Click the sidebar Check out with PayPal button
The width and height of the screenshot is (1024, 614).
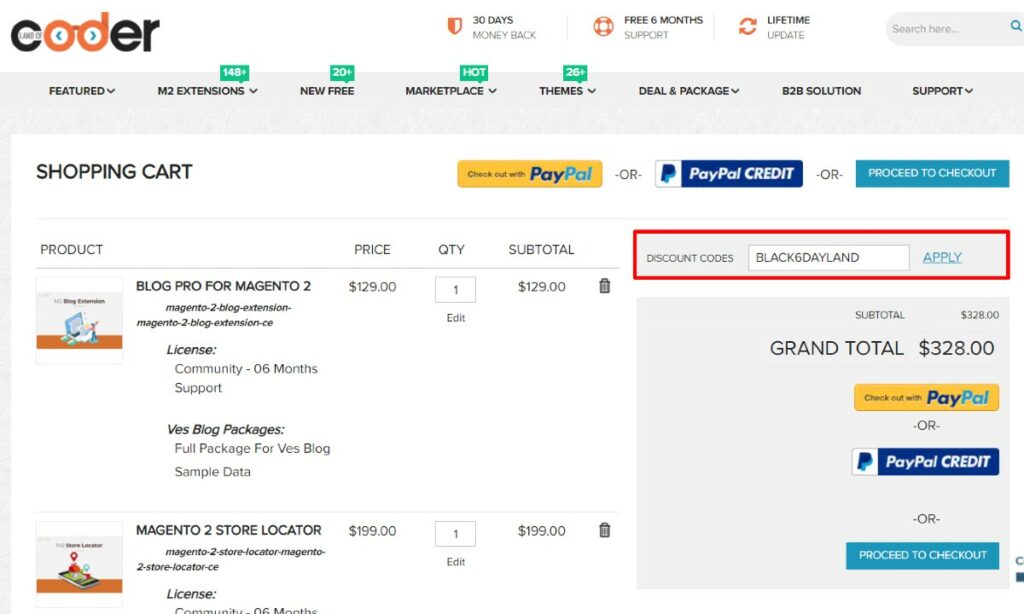[x=926, y=397]
